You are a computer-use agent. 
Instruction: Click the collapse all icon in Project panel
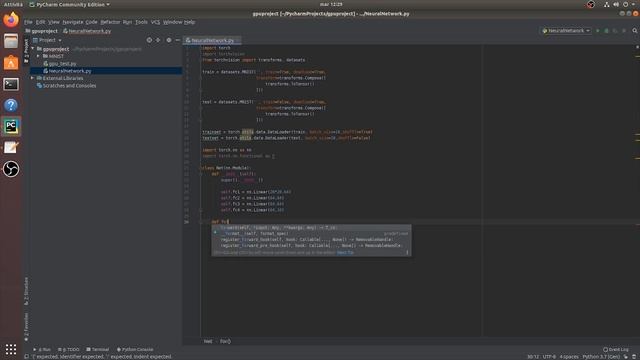point(158,40)
